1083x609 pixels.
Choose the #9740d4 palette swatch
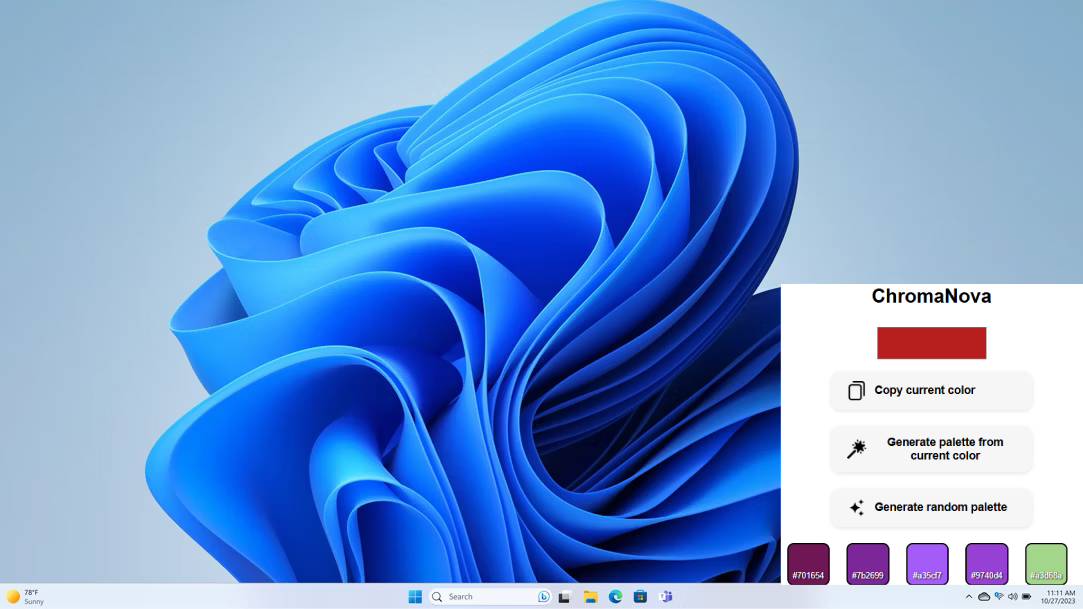pos(986,563)
